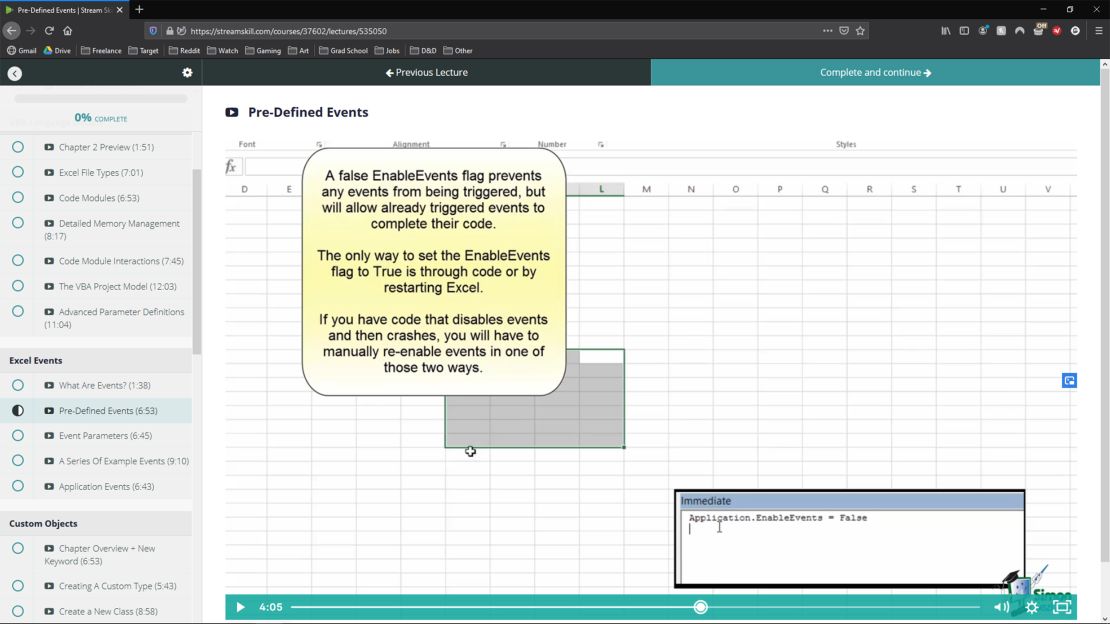Open the Gmail bookmark
This screenshot has height=624, width=1110.
click(24, 50)
